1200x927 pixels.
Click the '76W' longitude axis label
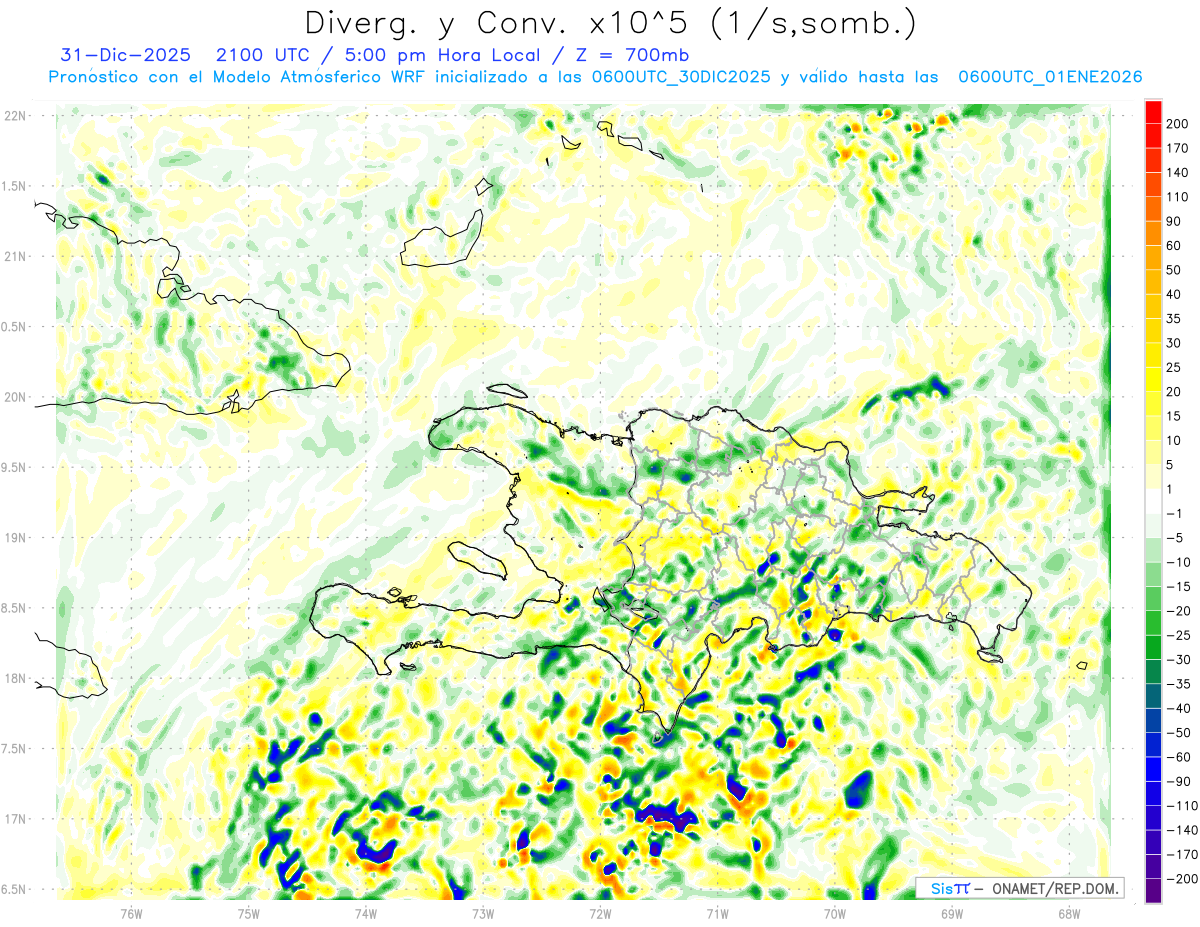coord(131,913)
